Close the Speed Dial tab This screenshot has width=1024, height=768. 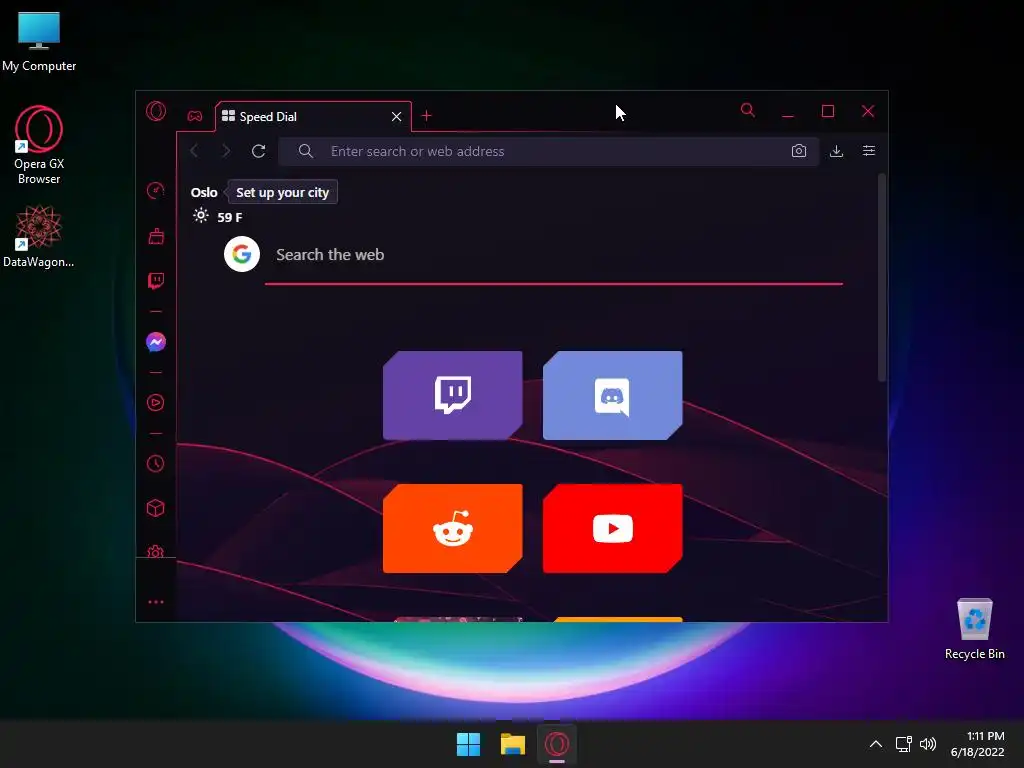coord(396,116)
